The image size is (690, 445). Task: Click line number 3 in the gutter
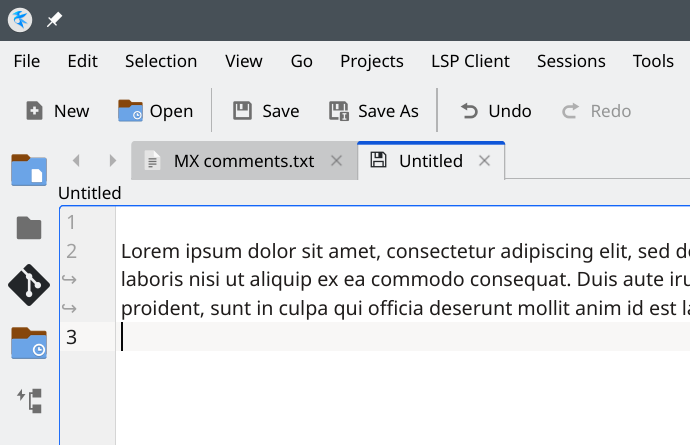coord(72,337)
